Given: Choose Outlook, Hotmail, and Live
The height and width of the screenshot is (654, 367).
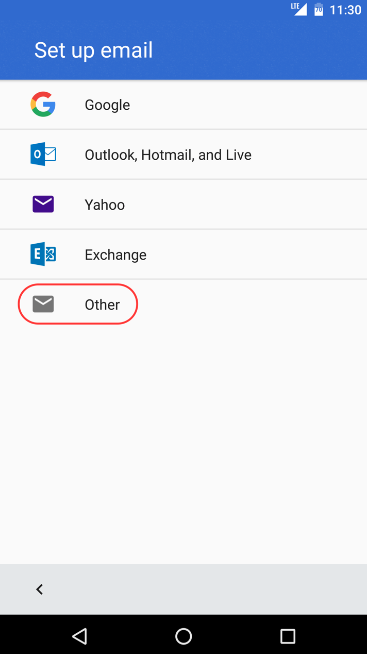Looking at the screenshot, I should [184, 155].
